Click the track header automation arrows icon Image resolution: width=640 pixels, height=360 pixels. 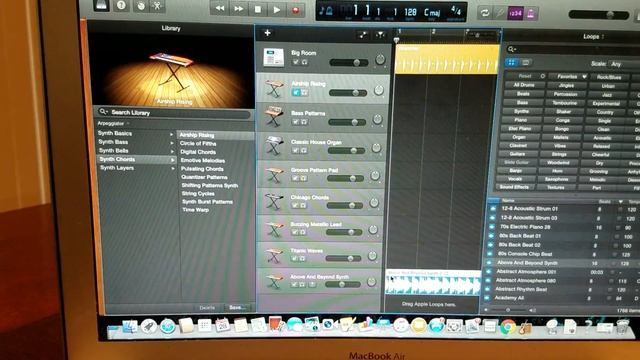pyautogui.click(x=362, y=35)
